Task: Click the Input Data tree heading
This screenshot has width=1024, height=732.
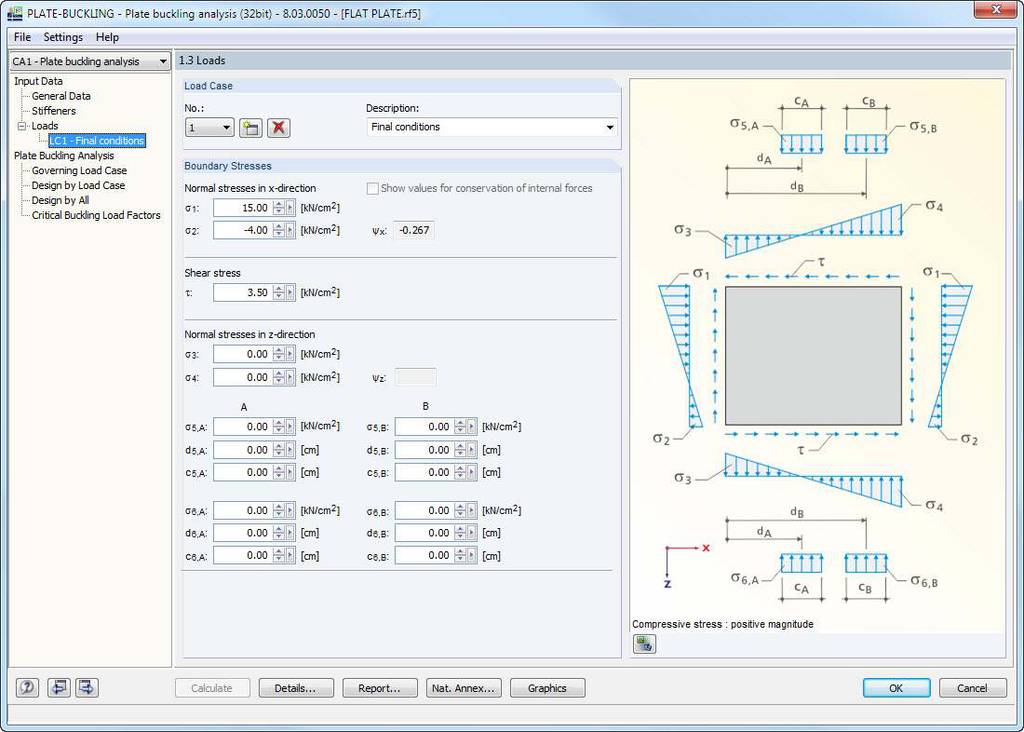Action: pos(39,81)
